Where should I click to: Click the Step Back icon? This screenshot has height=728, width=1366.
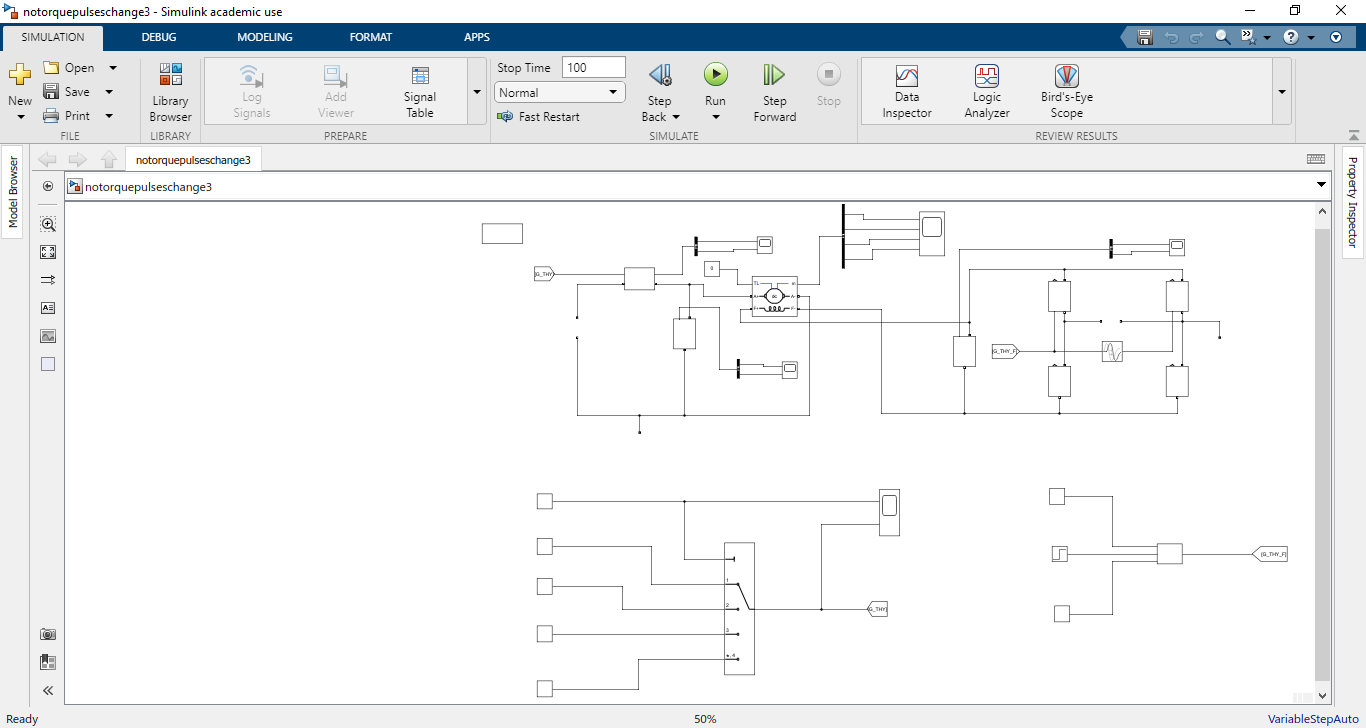659,75
